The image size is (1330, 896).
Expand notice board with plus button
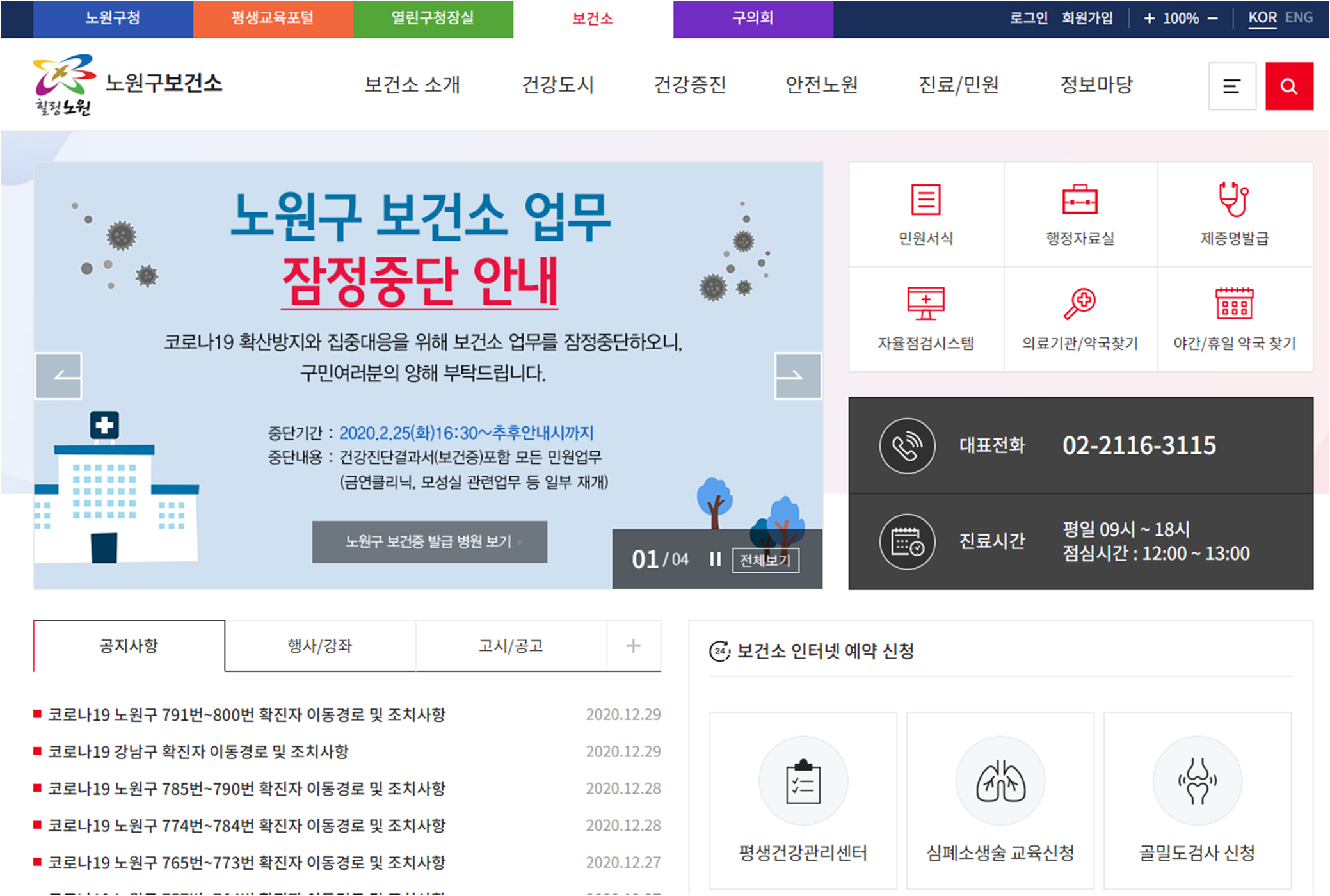point(633,646)
